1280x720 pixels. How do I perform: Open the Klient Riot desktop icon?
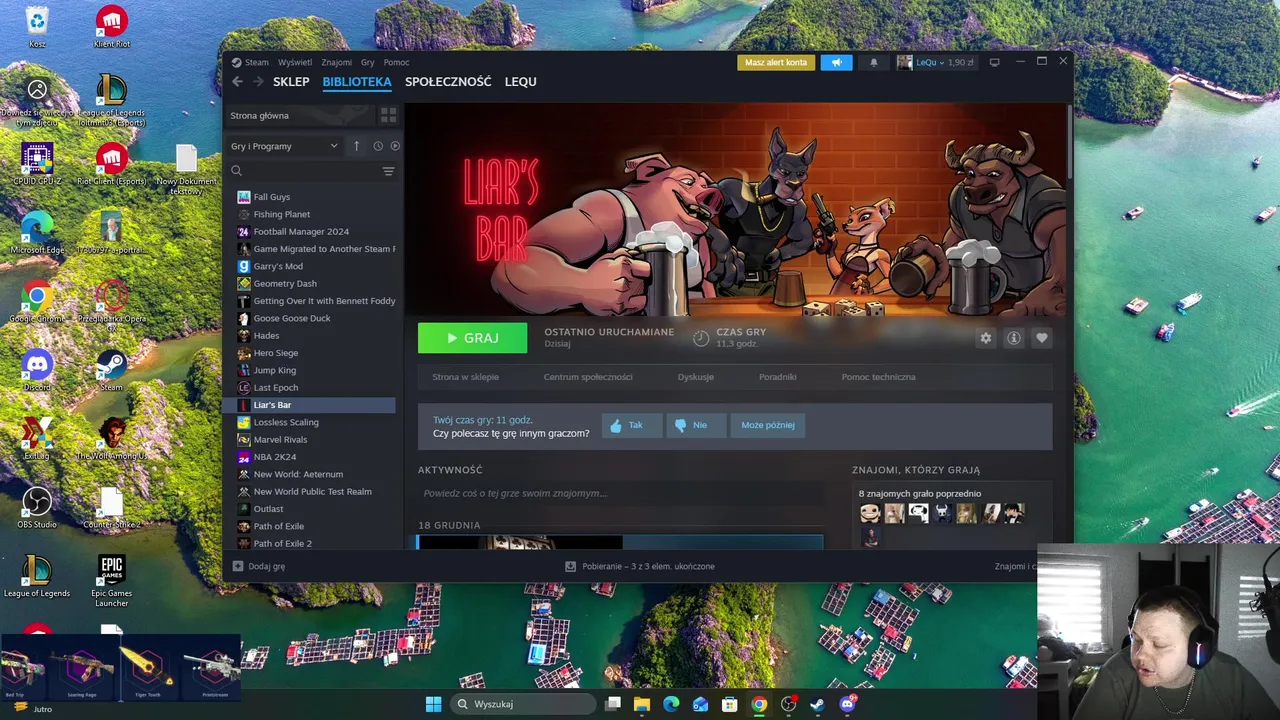click(x=111, y=27)
